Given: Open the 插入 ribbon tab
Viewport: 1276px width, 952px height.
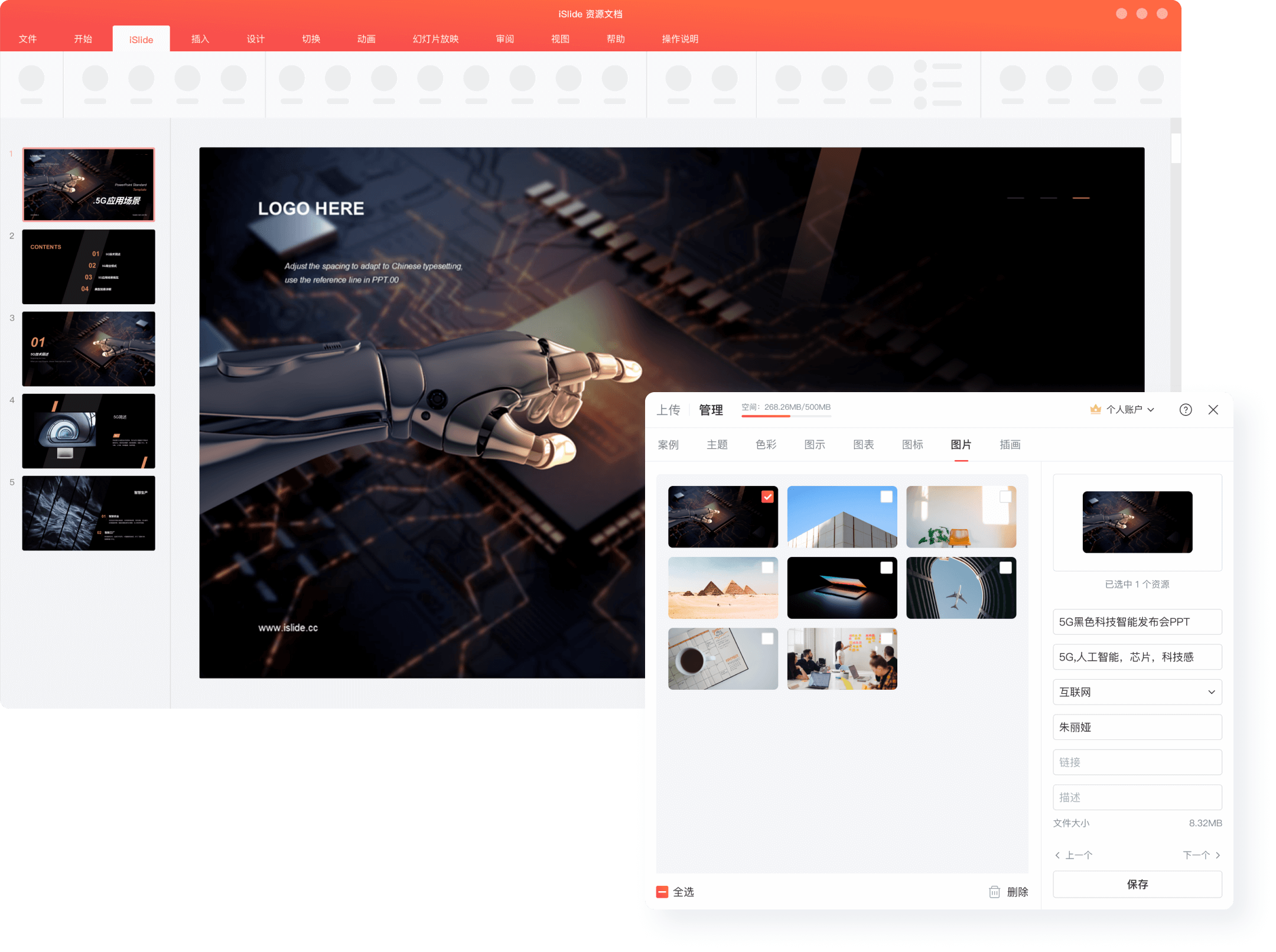Looking at the screenshot, I should (200, 39).
